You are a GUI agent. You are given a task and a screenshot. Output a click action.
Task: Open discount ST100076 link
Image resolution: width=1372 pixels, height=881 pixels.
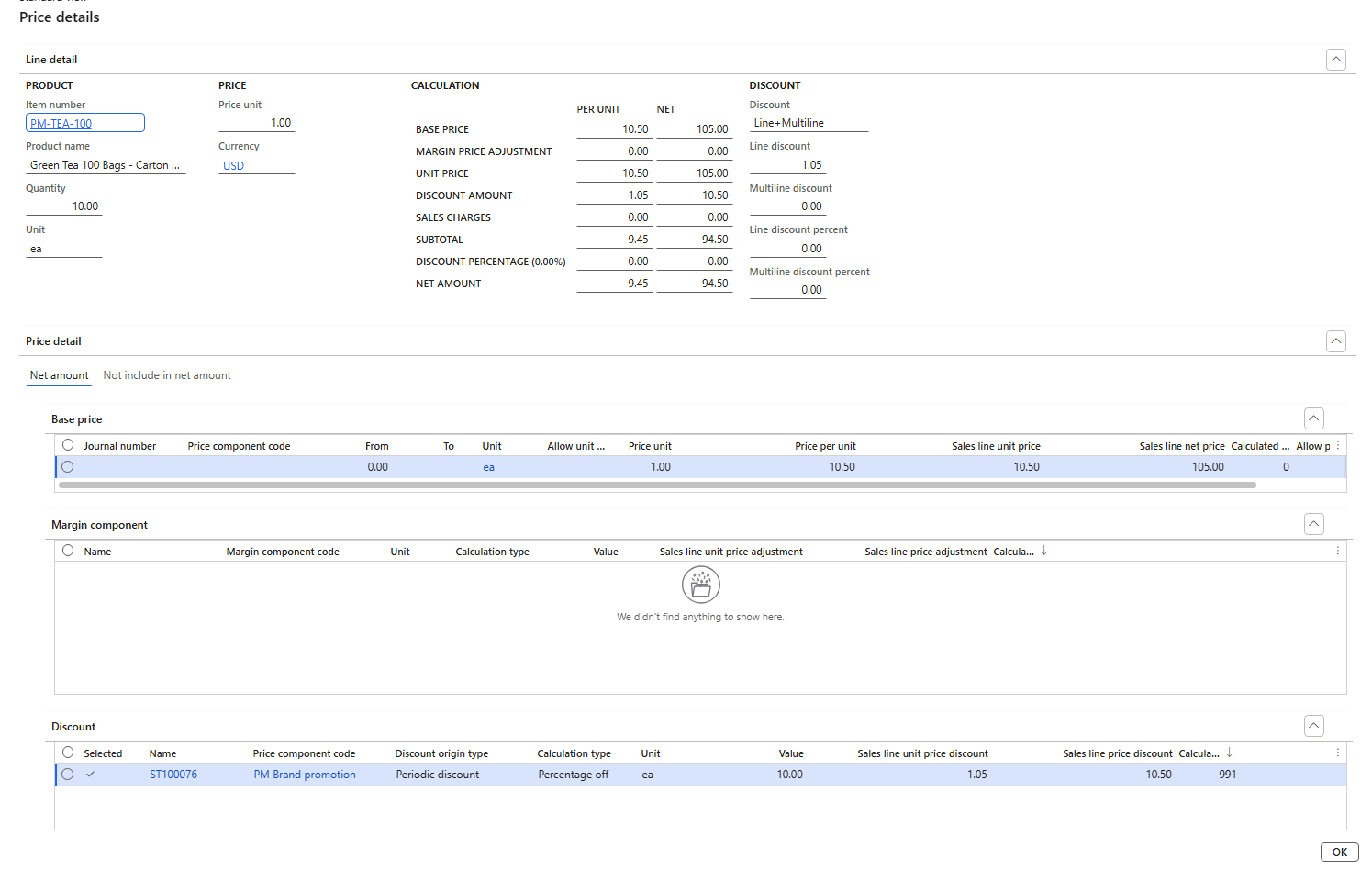pyautogui.click(x=173, y=775)
